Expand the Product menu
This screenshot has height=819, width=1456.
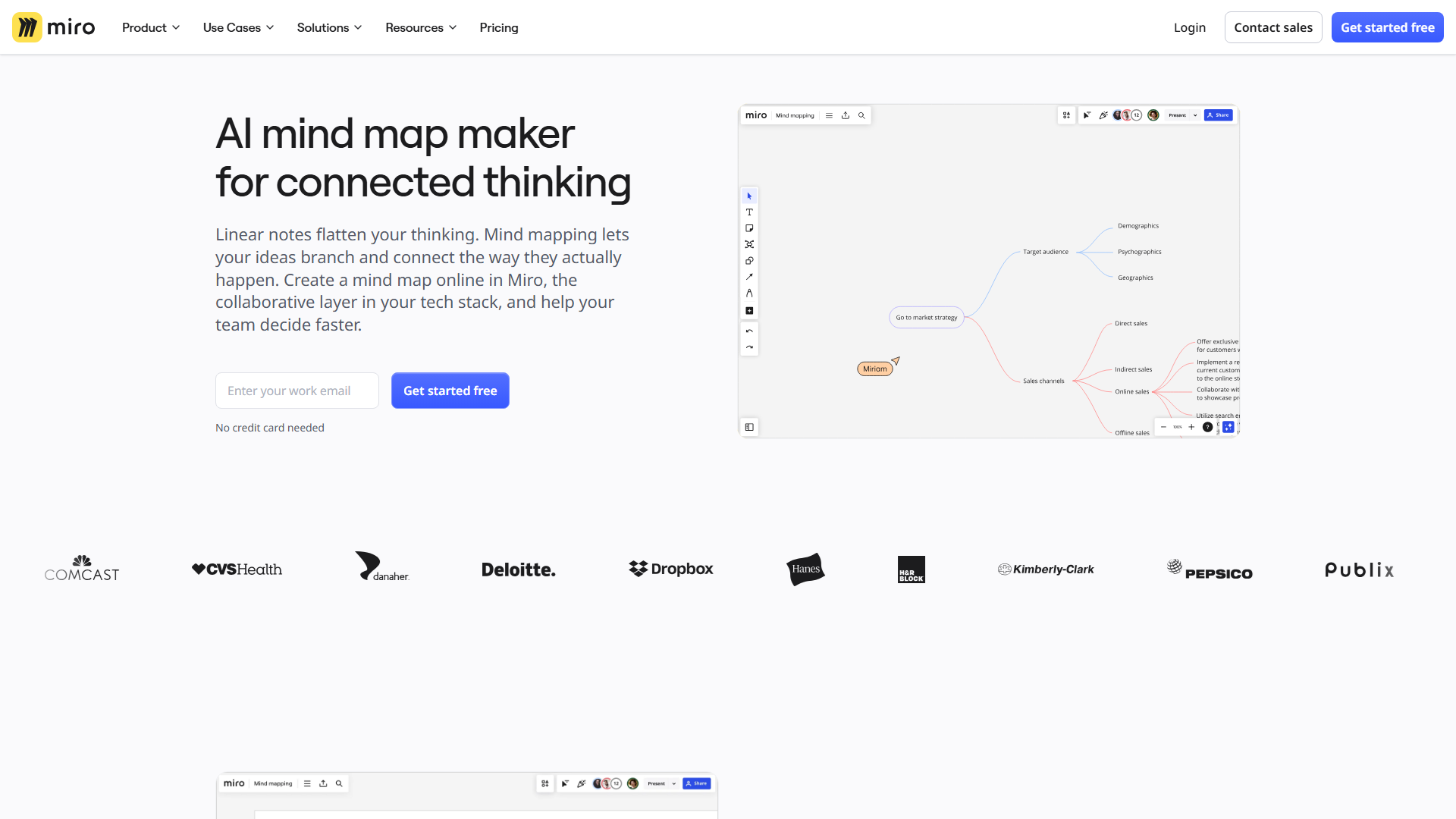tap(151, 27)
